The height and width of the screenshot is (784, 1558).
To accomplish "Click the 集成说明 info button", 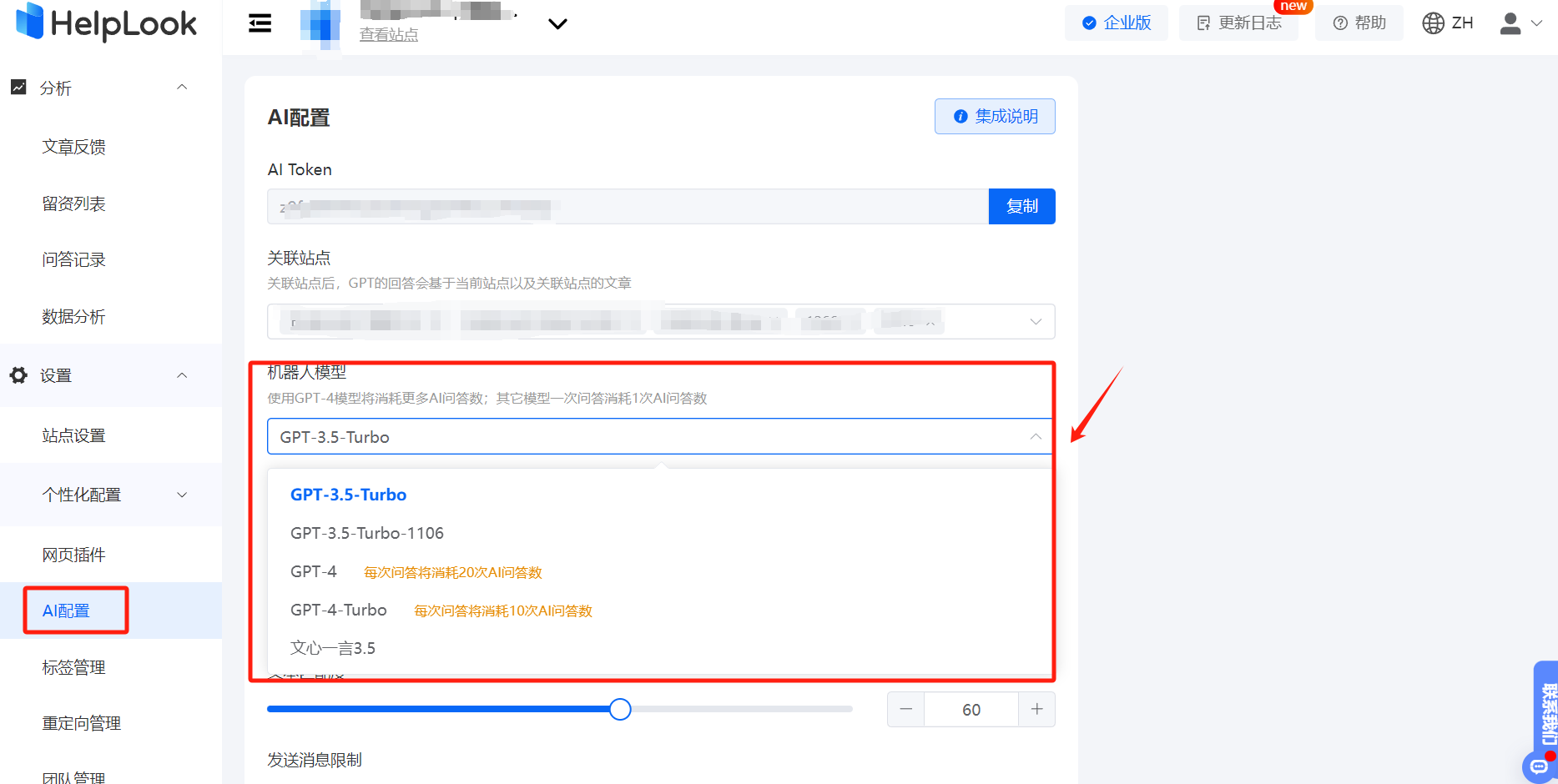I will pyautogui.click(x=995, y=117).
